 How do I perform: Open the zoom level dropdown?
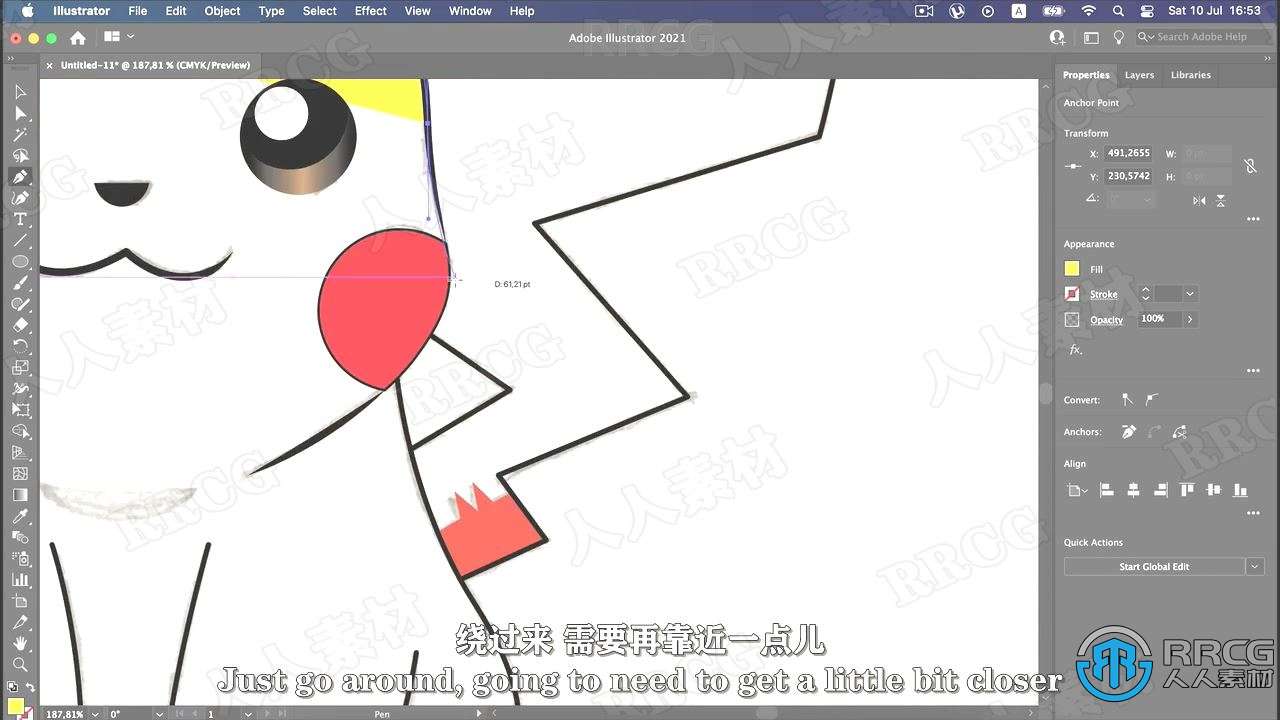point(94,714)
